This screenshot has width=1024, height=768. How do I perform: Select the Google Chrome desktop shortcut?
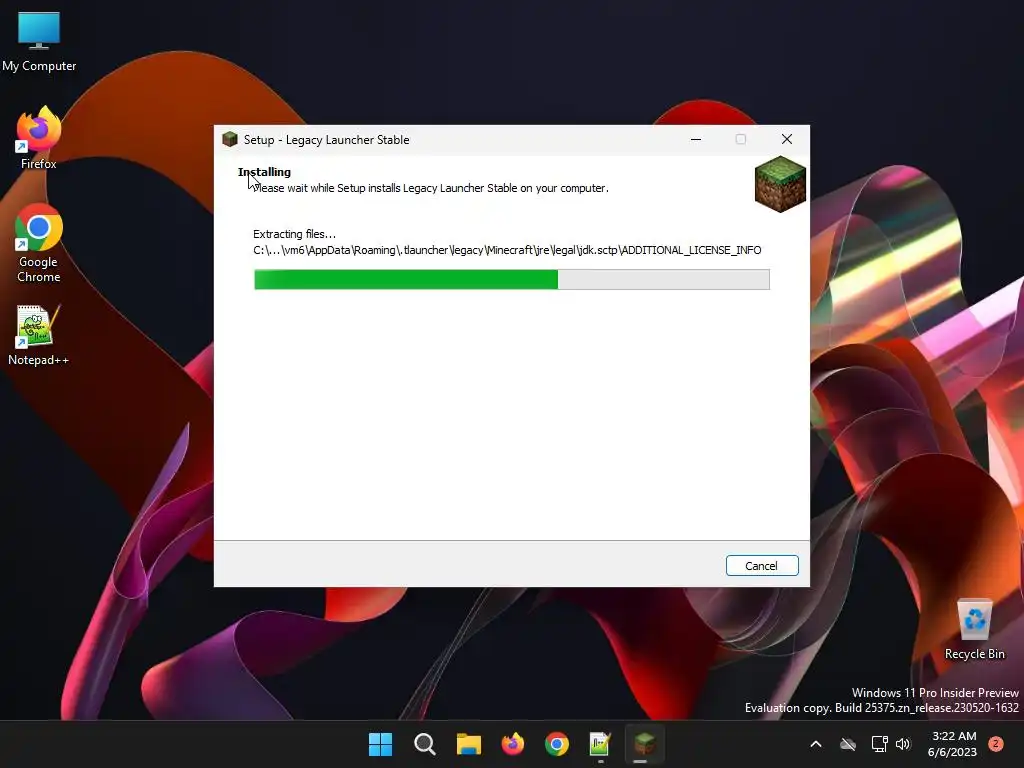39,243
